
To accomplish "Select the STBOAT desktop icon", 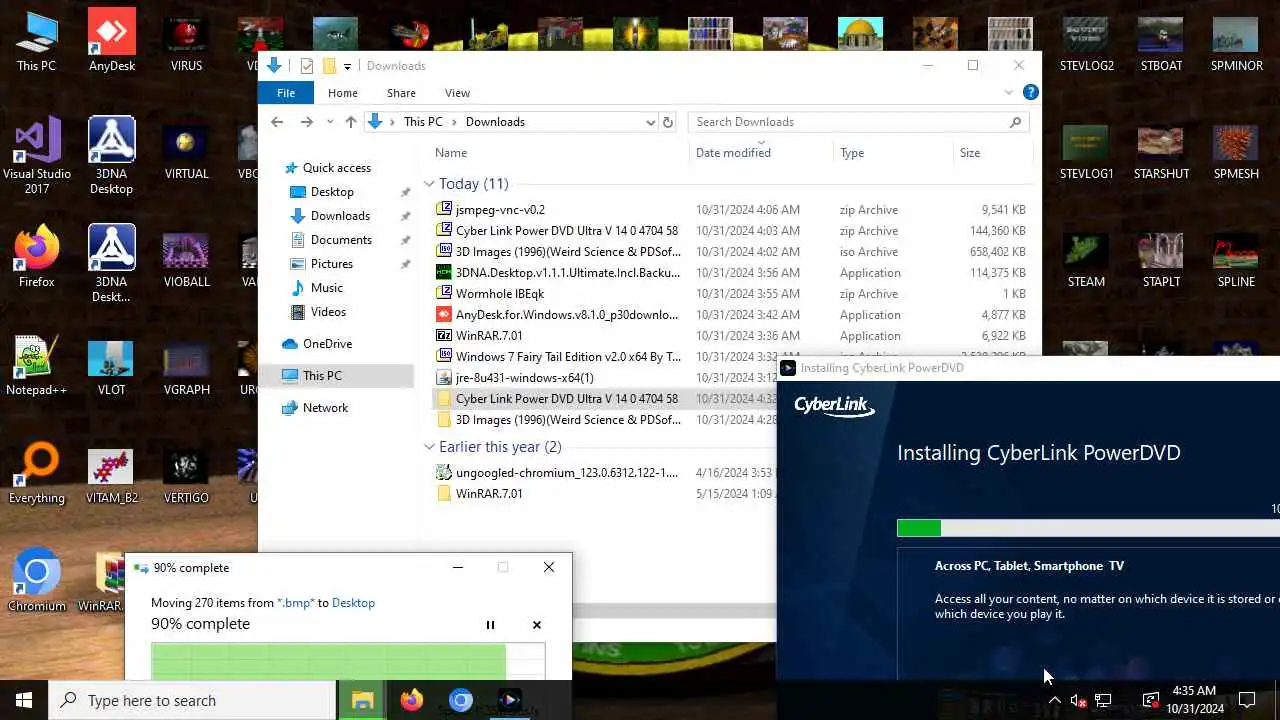I will (1161, 42).
